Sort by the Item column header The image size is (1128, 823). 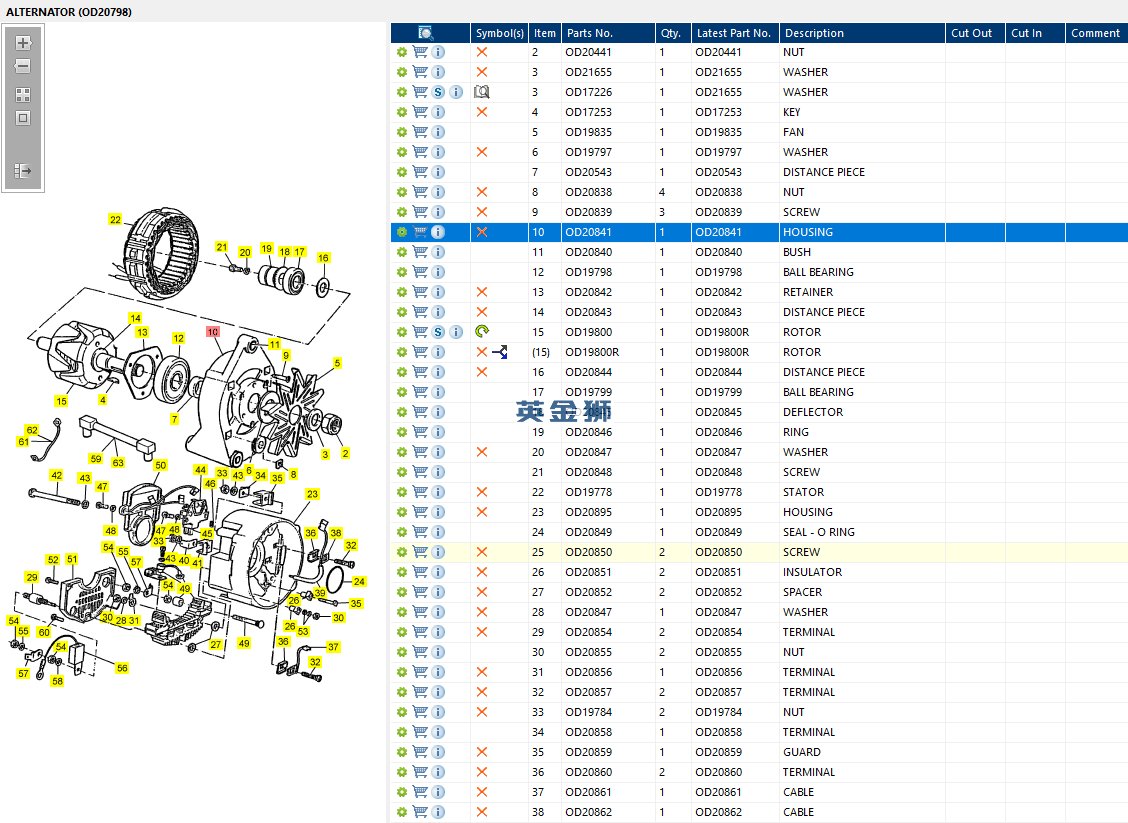click(545, 33)
